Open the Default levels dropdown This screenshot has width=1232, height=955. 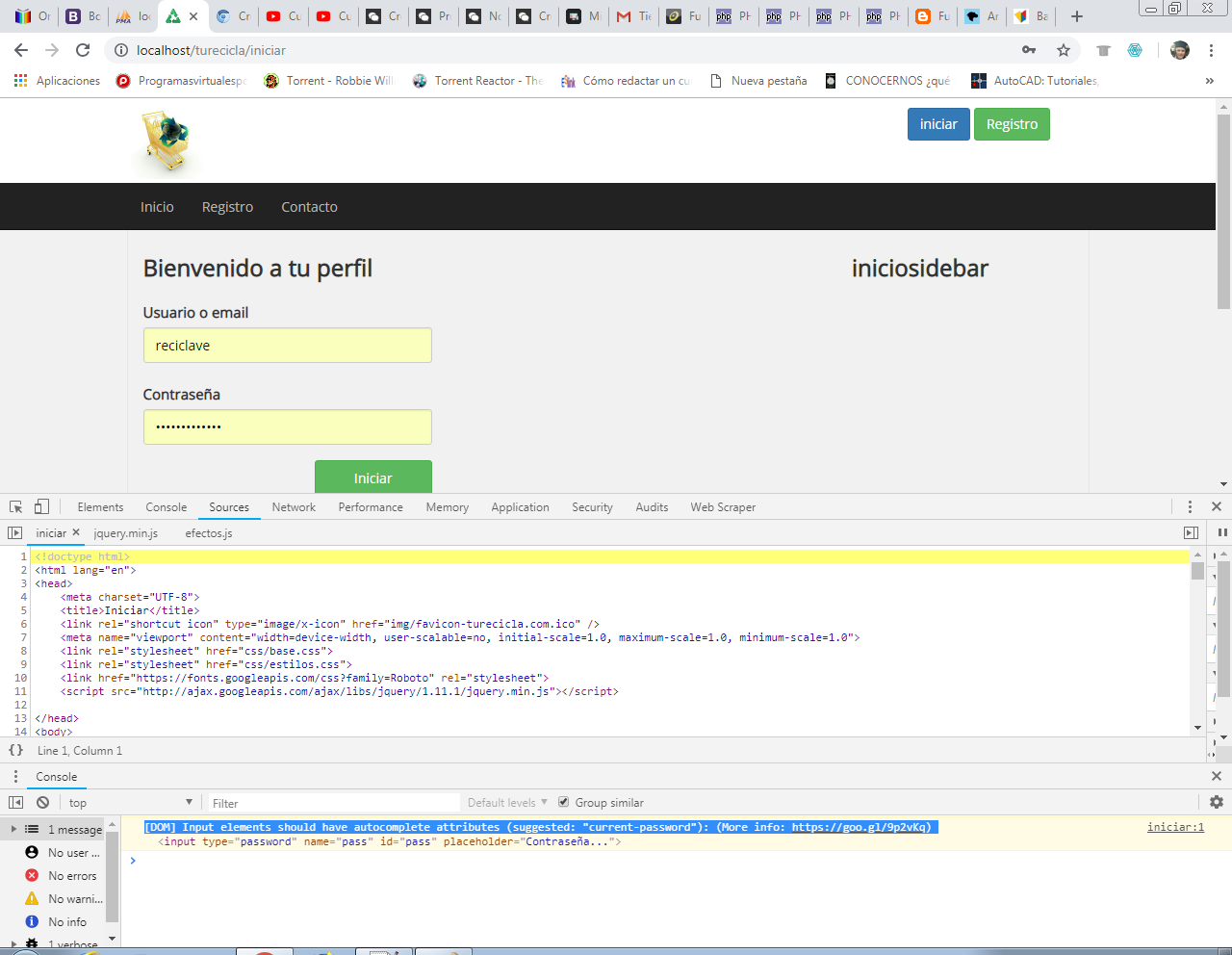click(x=507, y=803)
